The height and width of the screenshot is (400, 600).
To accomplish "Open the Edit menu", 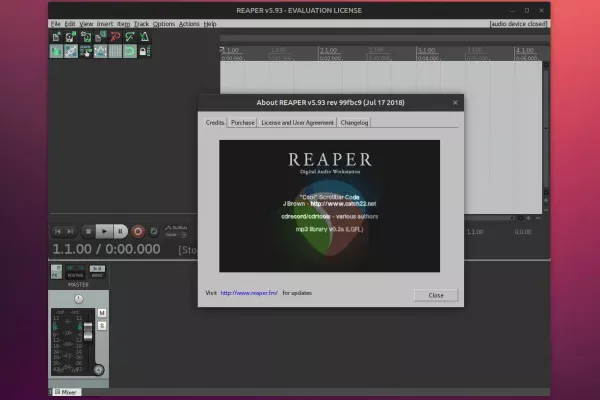I will pos(70,24).
